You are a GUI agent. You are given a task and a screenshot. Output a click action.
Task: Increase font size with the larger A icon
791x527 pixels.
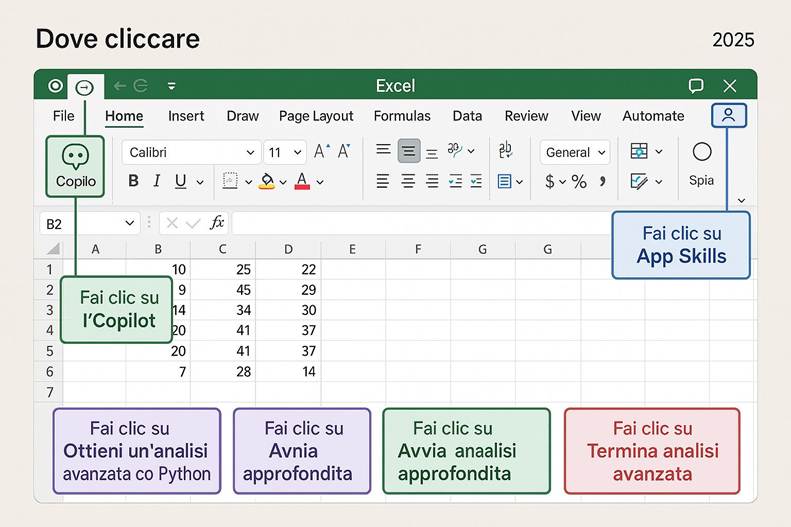320,152
